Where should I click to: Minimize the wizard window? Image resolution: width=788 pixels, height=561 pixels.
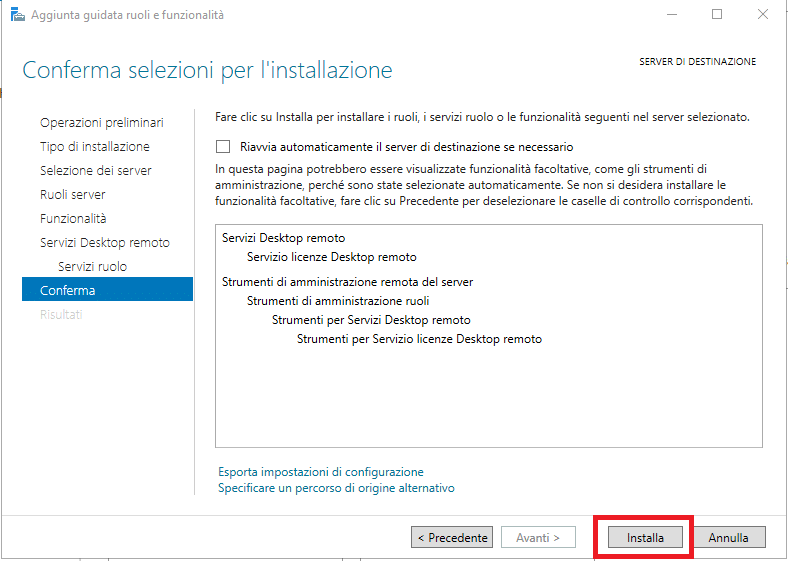[672, 15]
